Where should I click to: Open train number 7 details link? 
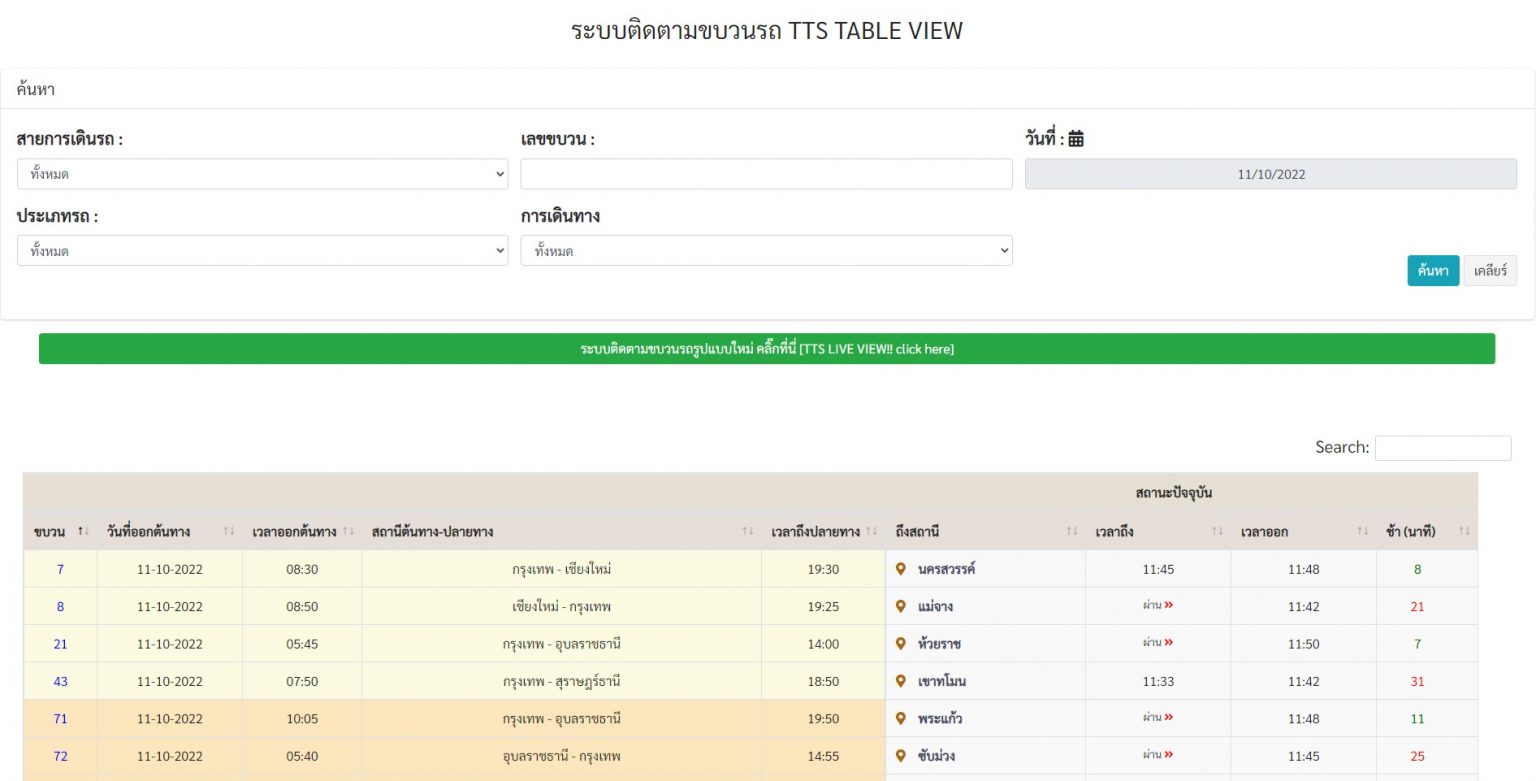60,568
